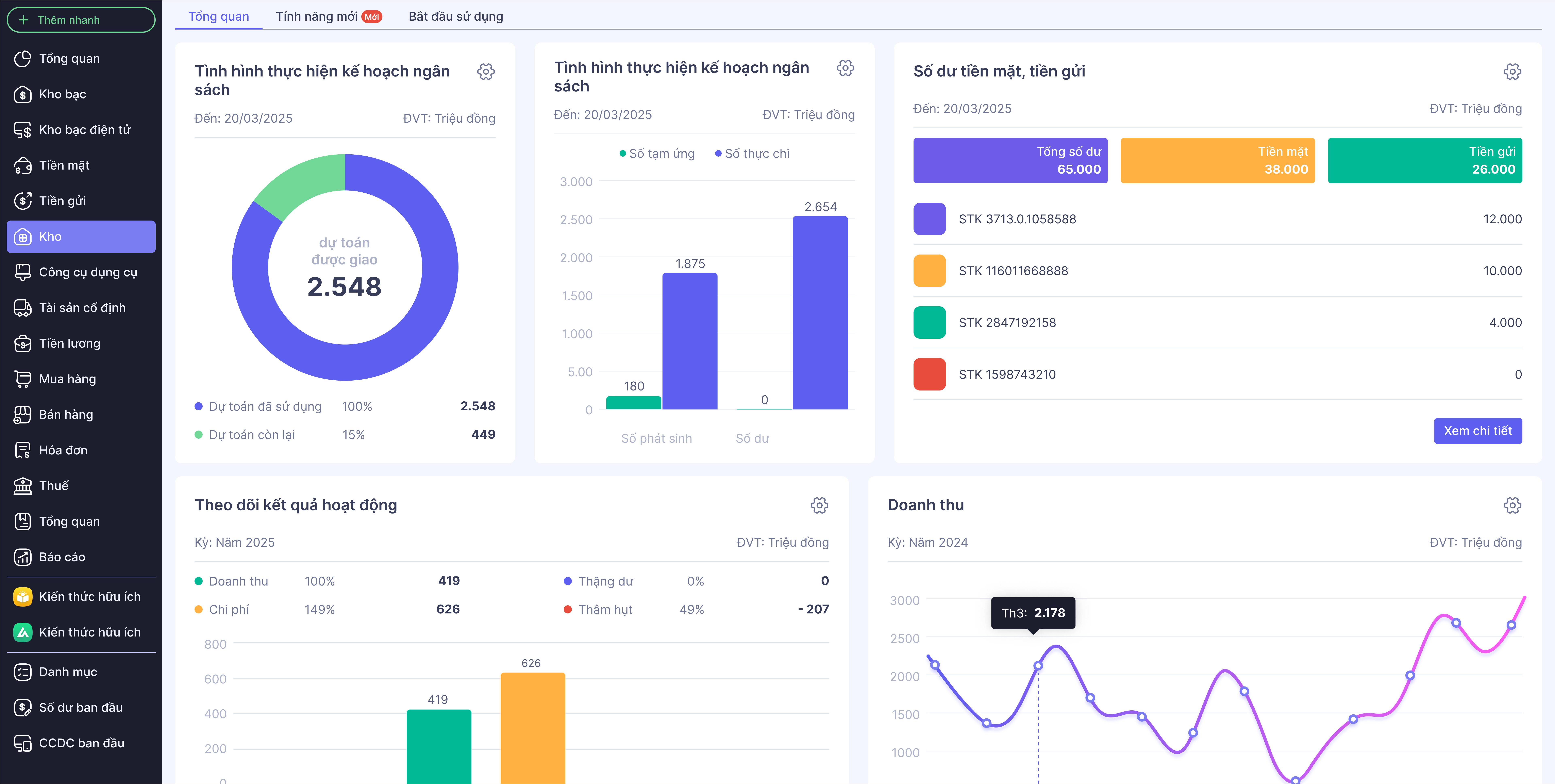
Task: Click the Thuế building icon
Action: [x=22, y=486]
